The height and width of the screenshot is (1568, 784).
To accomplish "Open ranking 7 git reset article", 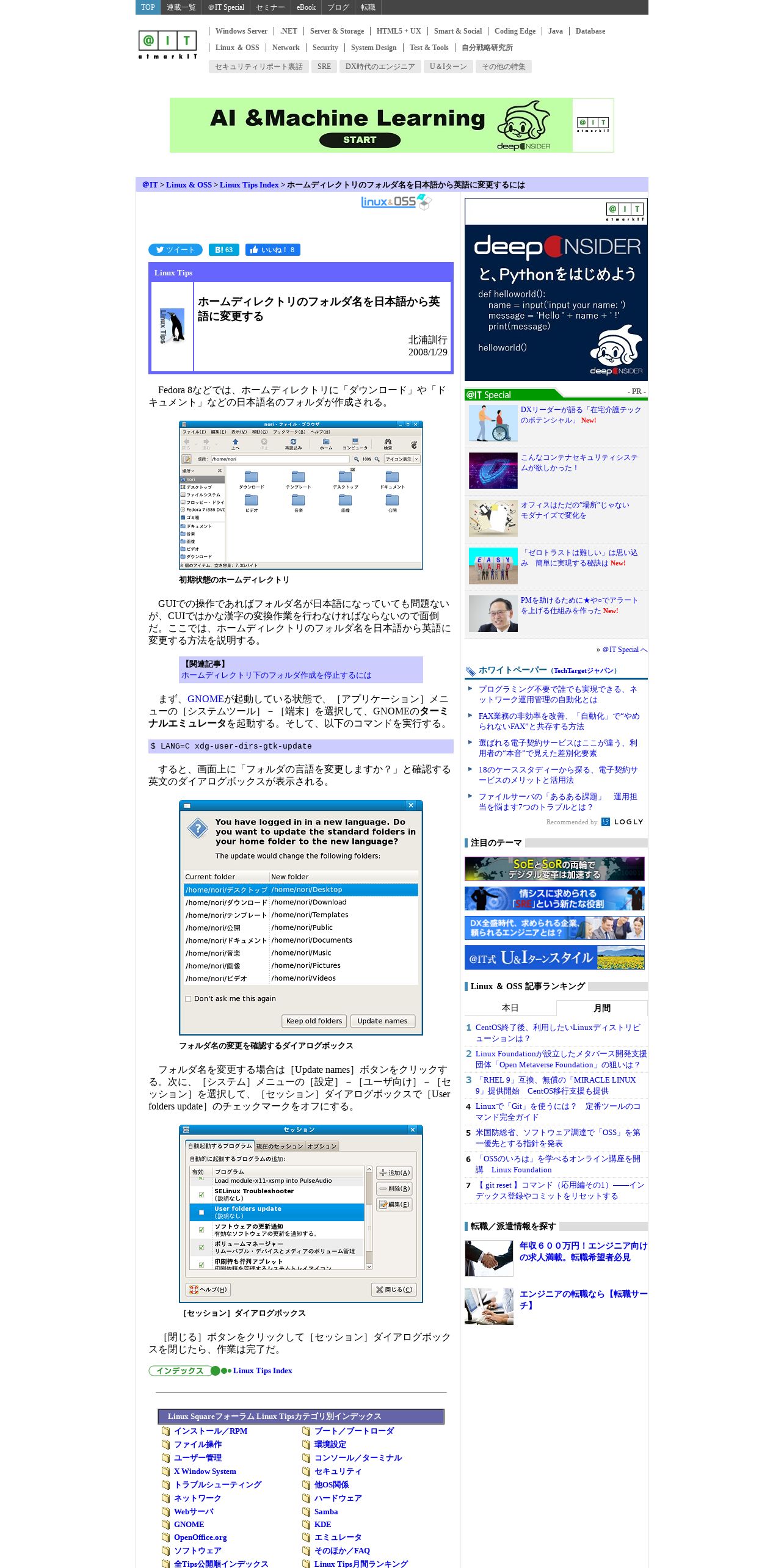I will [x=560, y=1190].
